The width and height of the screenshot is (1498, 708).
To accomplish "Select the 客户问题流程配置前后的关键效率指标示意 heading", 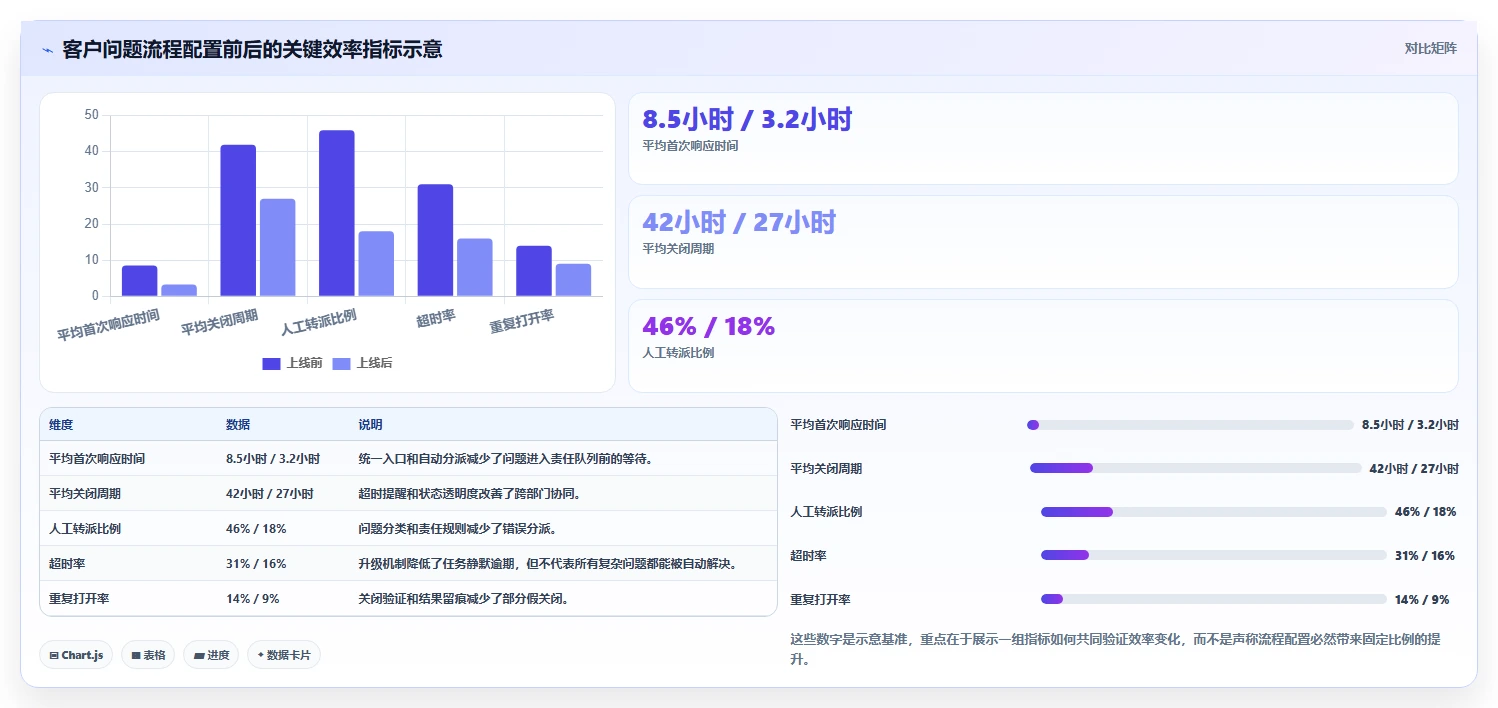I will click(x=252, y=49).
